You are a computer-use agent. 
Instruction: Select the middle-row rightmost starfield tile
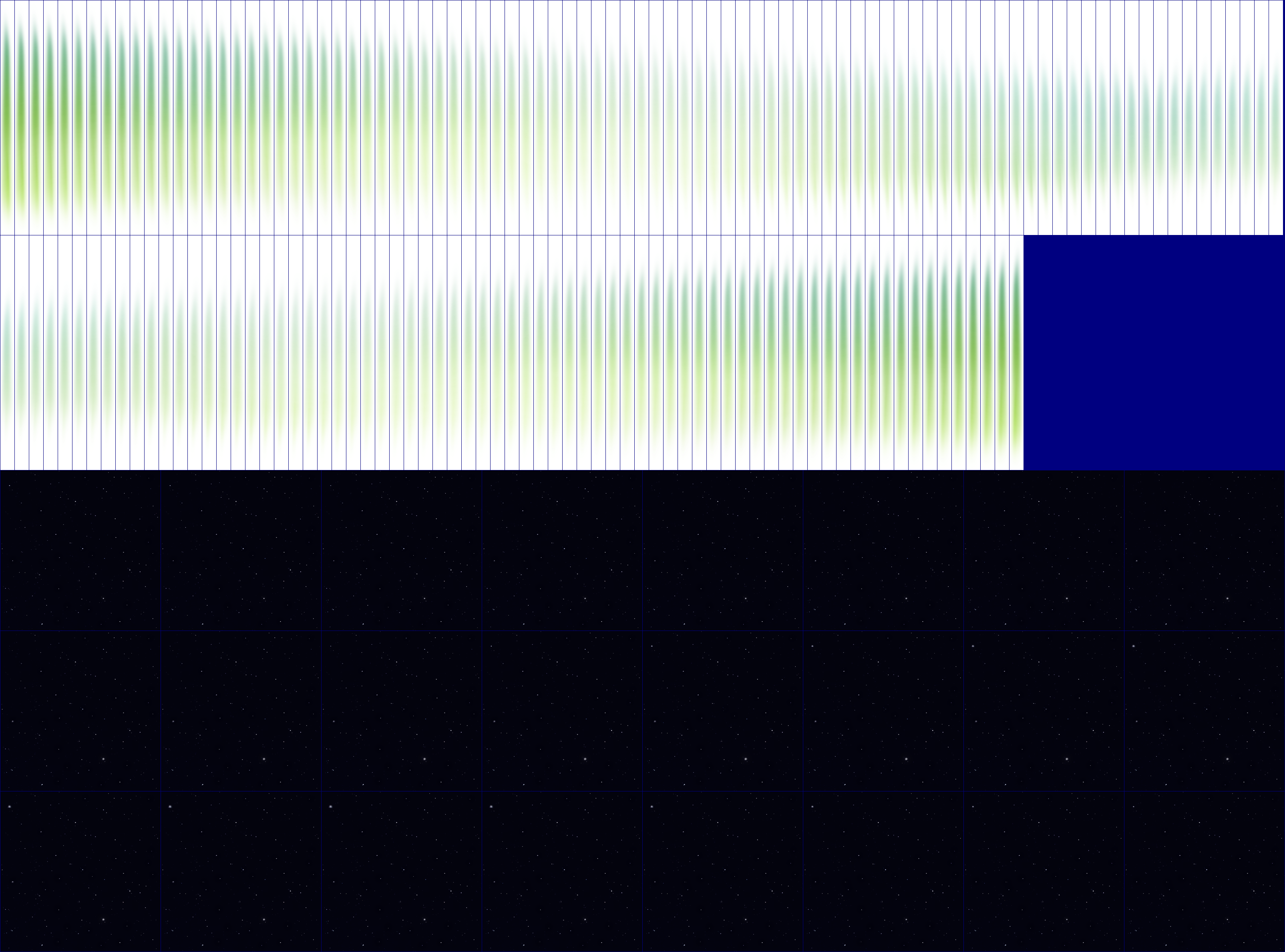tap(1204, 711)
